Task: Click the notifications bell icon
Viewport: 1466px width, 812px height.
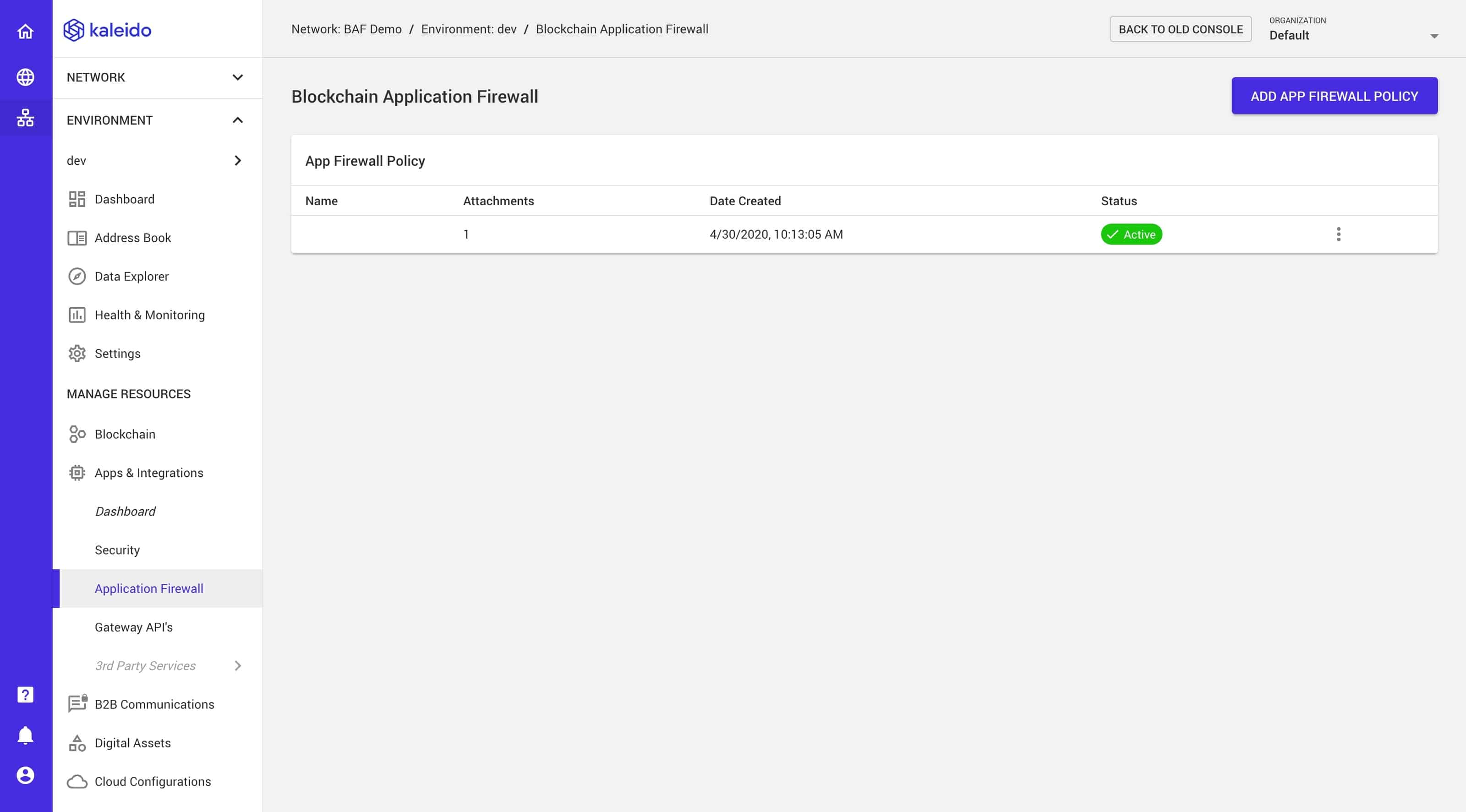Action: coord(25,734)
